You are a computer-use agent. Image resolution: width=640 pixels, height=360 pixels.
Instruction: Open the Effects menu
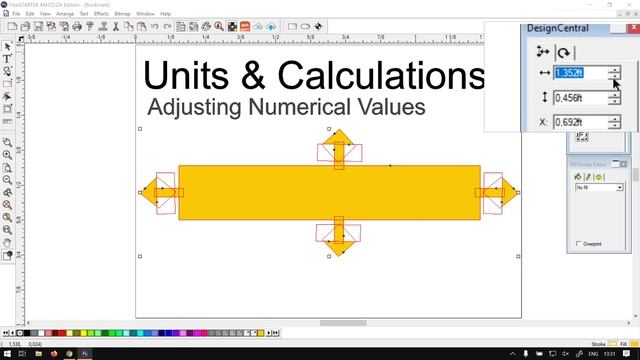pyautogui.click(x=101, y=14)
